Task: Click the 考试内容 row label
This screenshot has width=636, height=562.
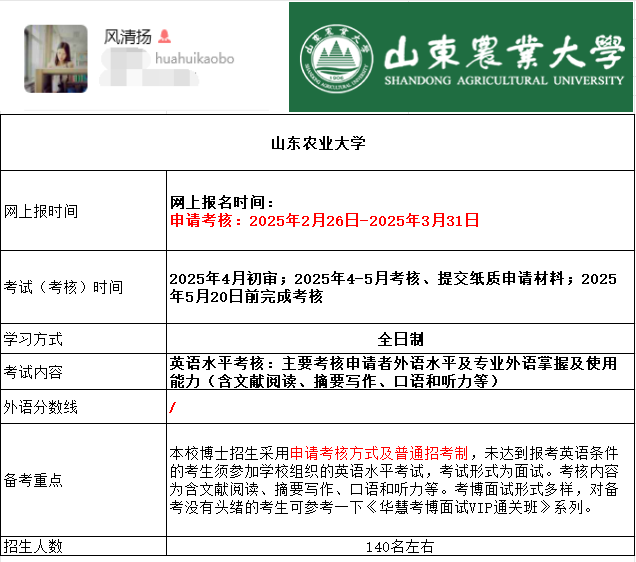Action: (33, 372)
